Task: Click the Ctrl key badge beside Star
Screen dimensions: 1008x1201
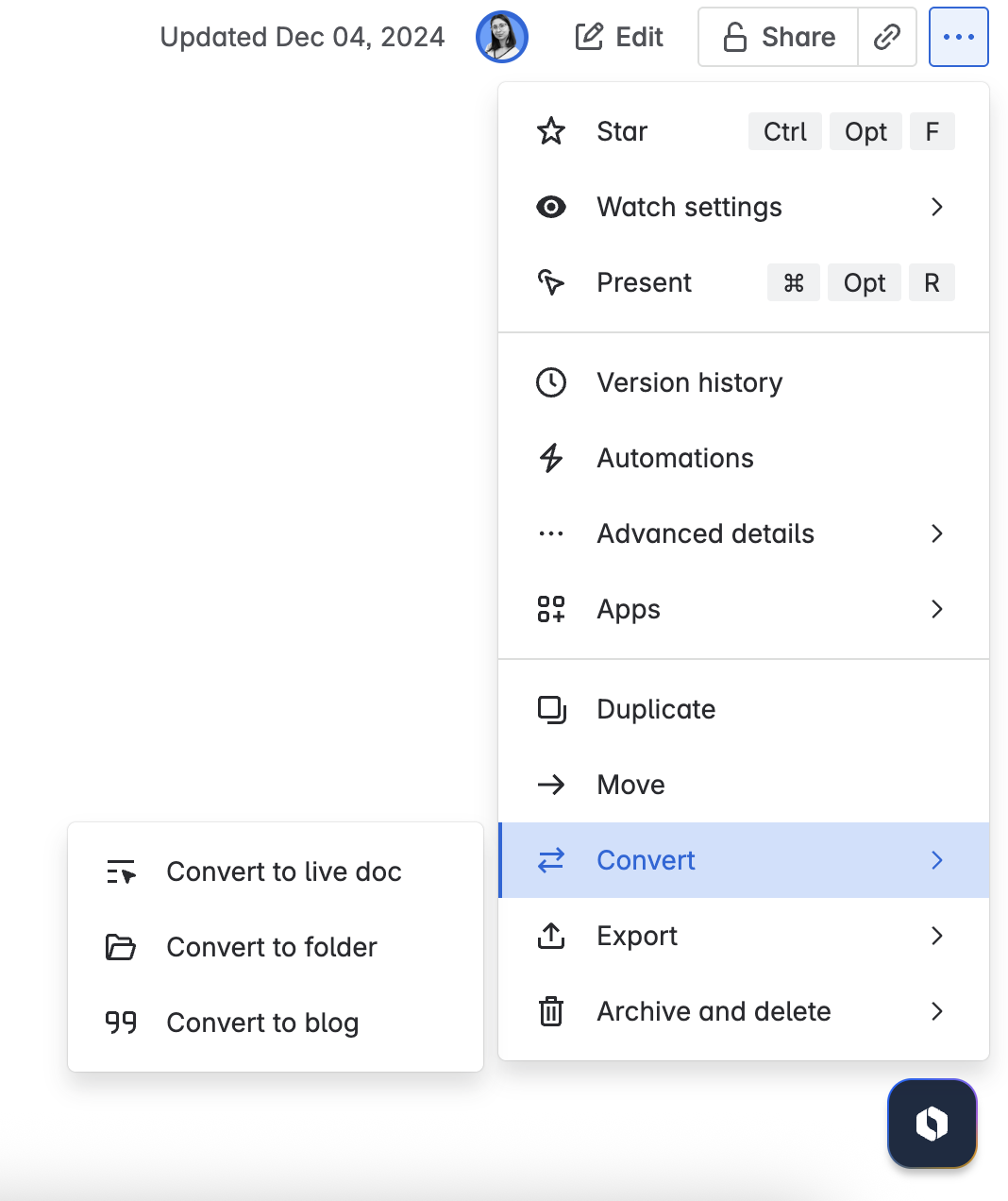Action: (785, 131)
